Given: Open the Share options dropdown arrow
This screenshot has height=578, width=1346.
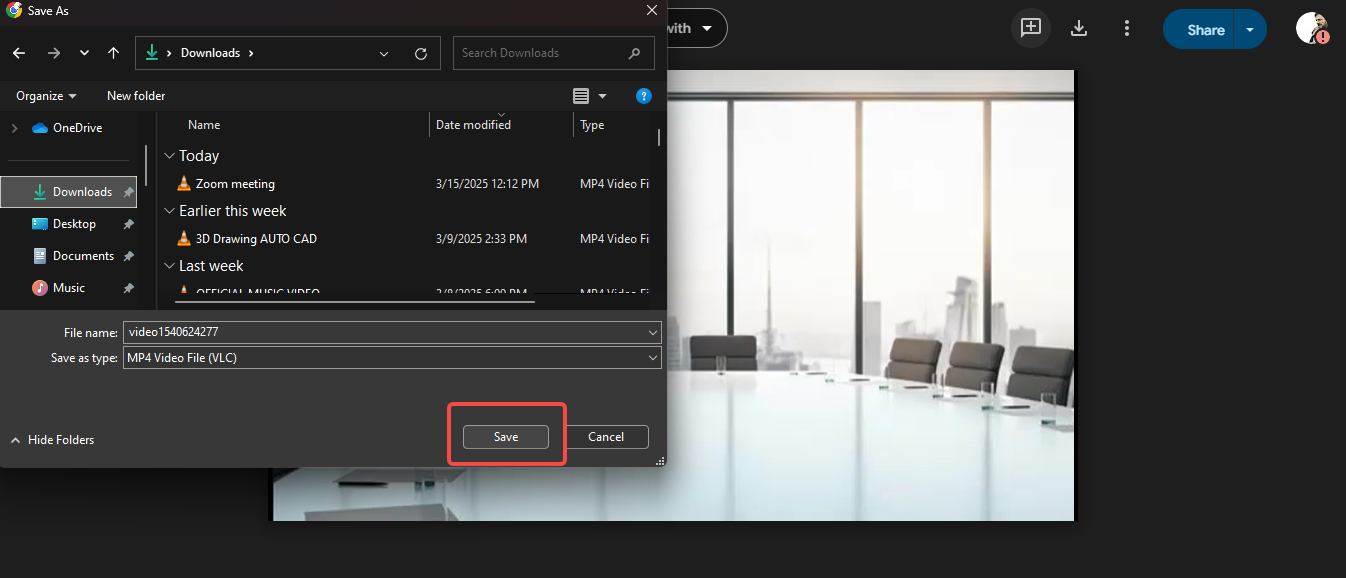Looking at the screenshot, I should (x=1251, y=29).
